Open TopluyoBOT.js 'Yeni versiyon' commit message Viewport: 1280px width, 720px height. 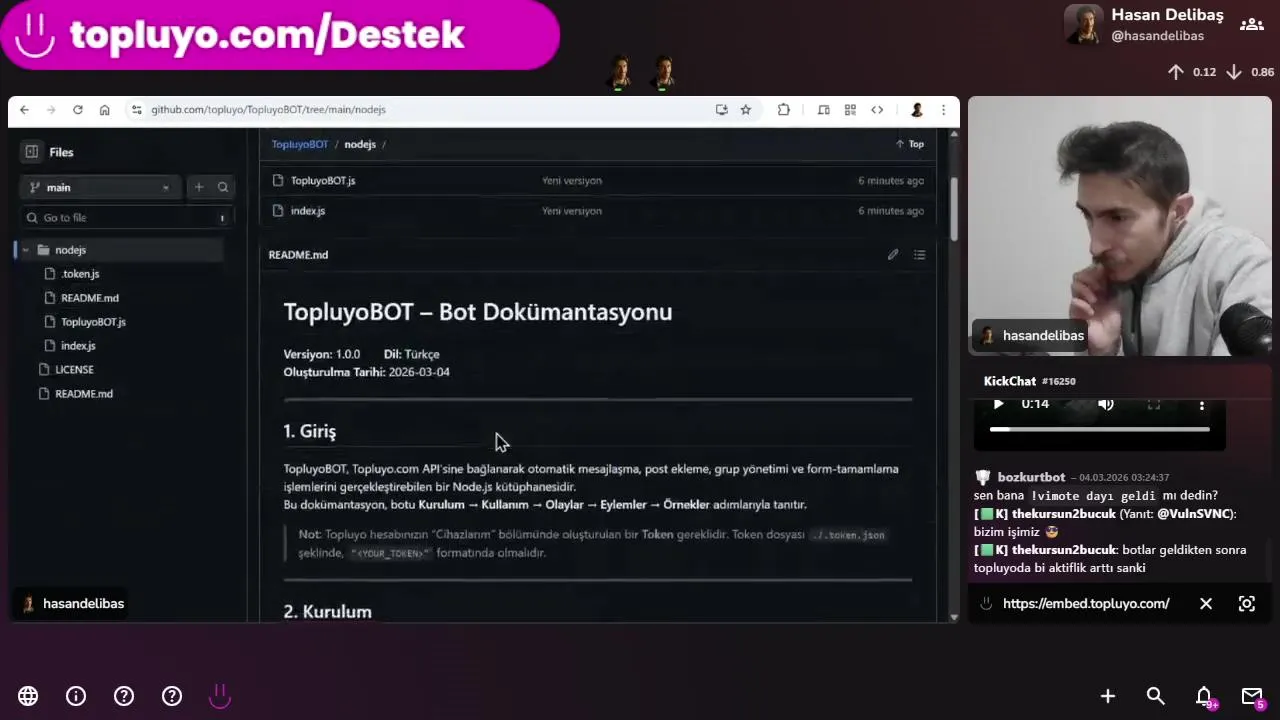click(x=572, y=181)
